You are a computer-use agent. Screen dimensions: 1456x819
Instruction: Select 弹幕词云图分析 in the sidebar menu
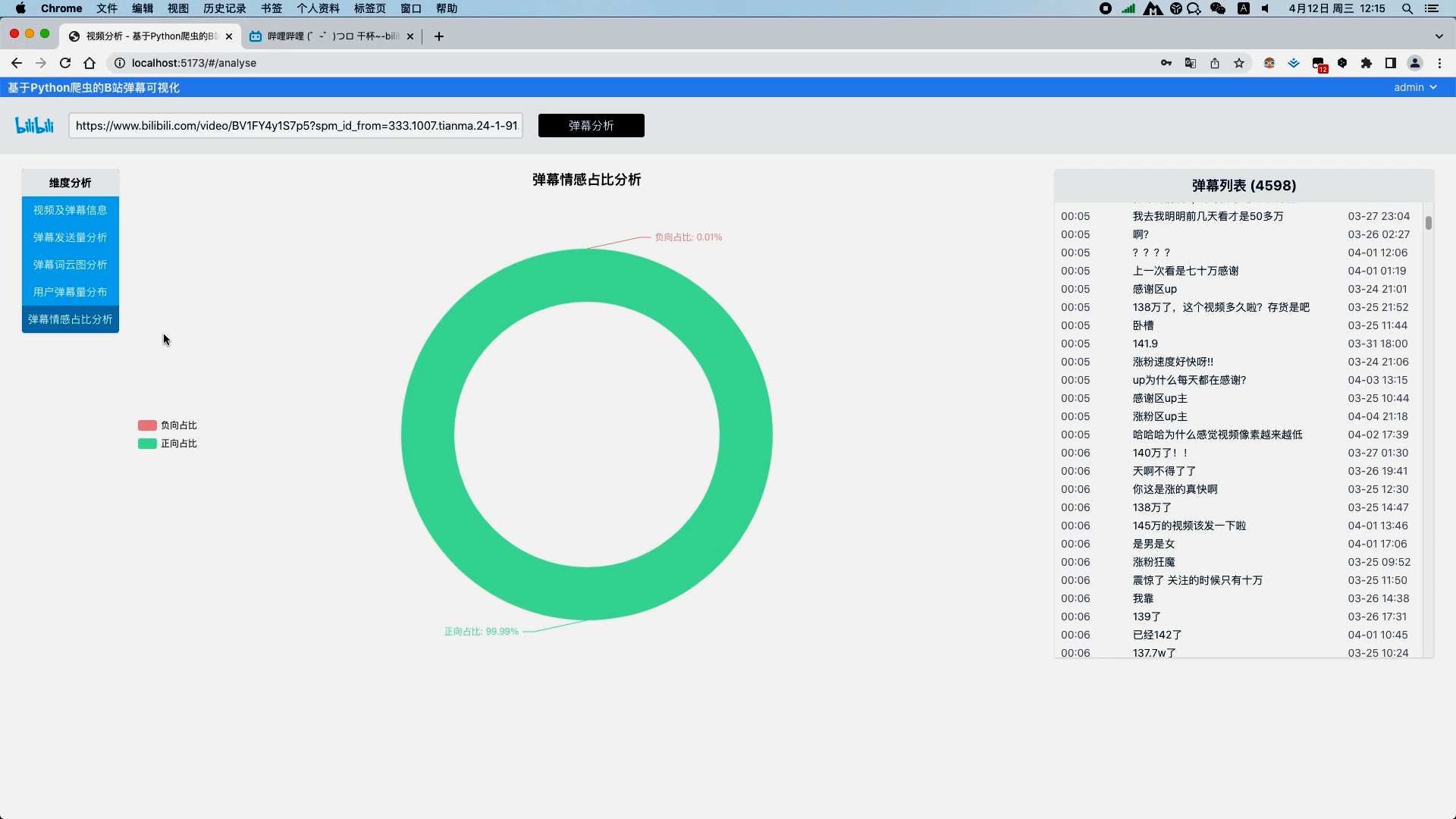pyautogui.click(x=70, y=265)
